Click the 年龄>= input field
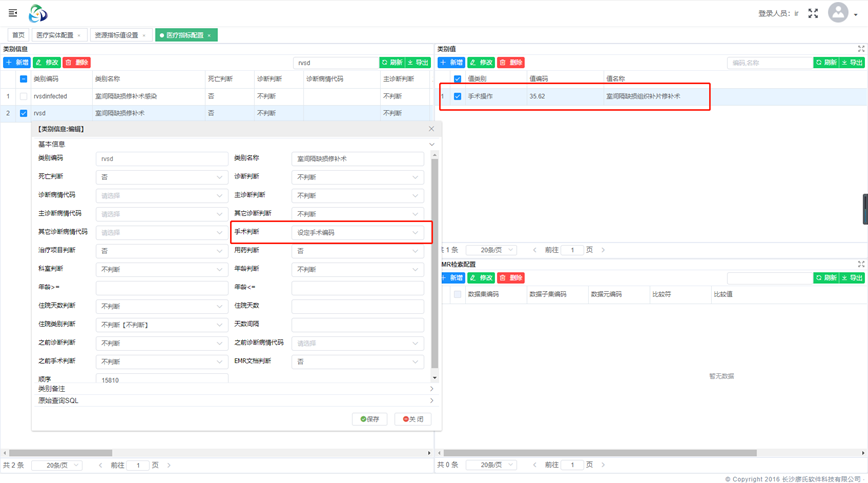Viewport: 868px width, 483px height. [x=162, y=288]
